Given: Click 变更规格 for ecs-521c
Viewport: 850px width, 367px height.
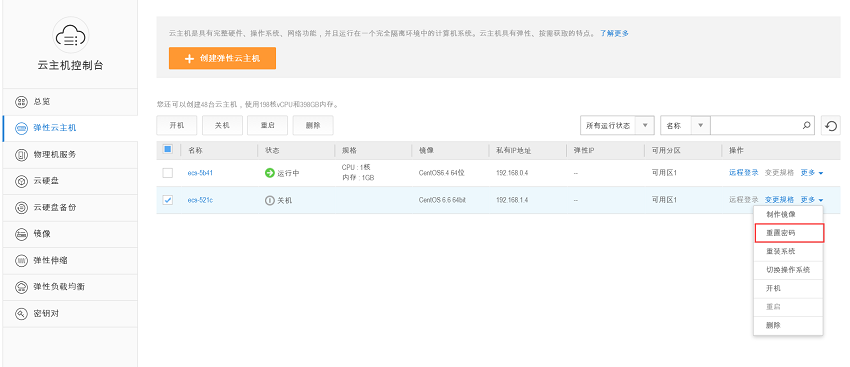Looking at the screenshot, I should (x=780, y=200).
